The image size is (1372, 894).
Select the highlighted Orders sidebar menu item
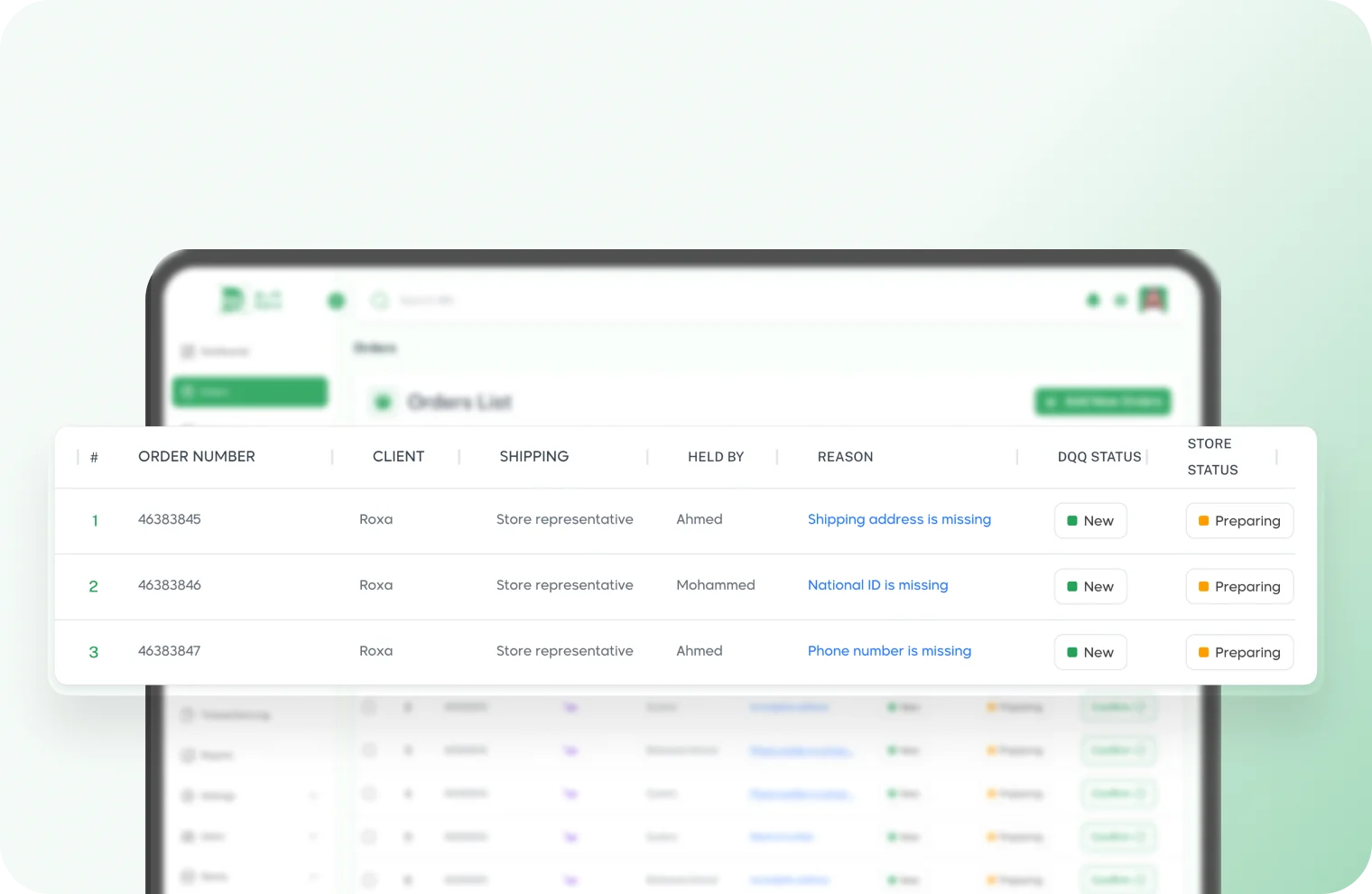[x=250, y=392]
